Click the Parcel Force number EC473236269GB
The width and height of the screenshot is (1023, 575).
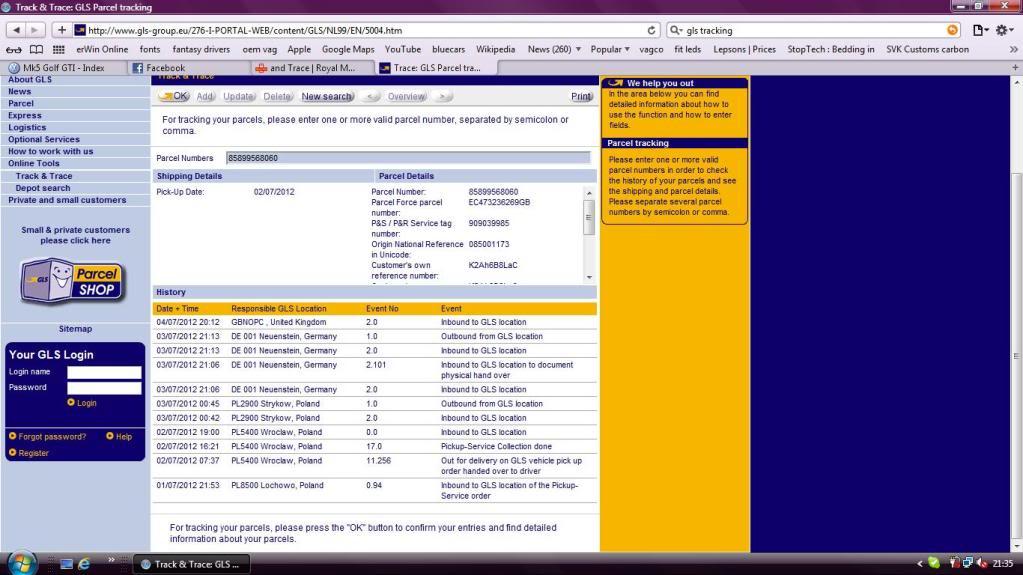499,202
